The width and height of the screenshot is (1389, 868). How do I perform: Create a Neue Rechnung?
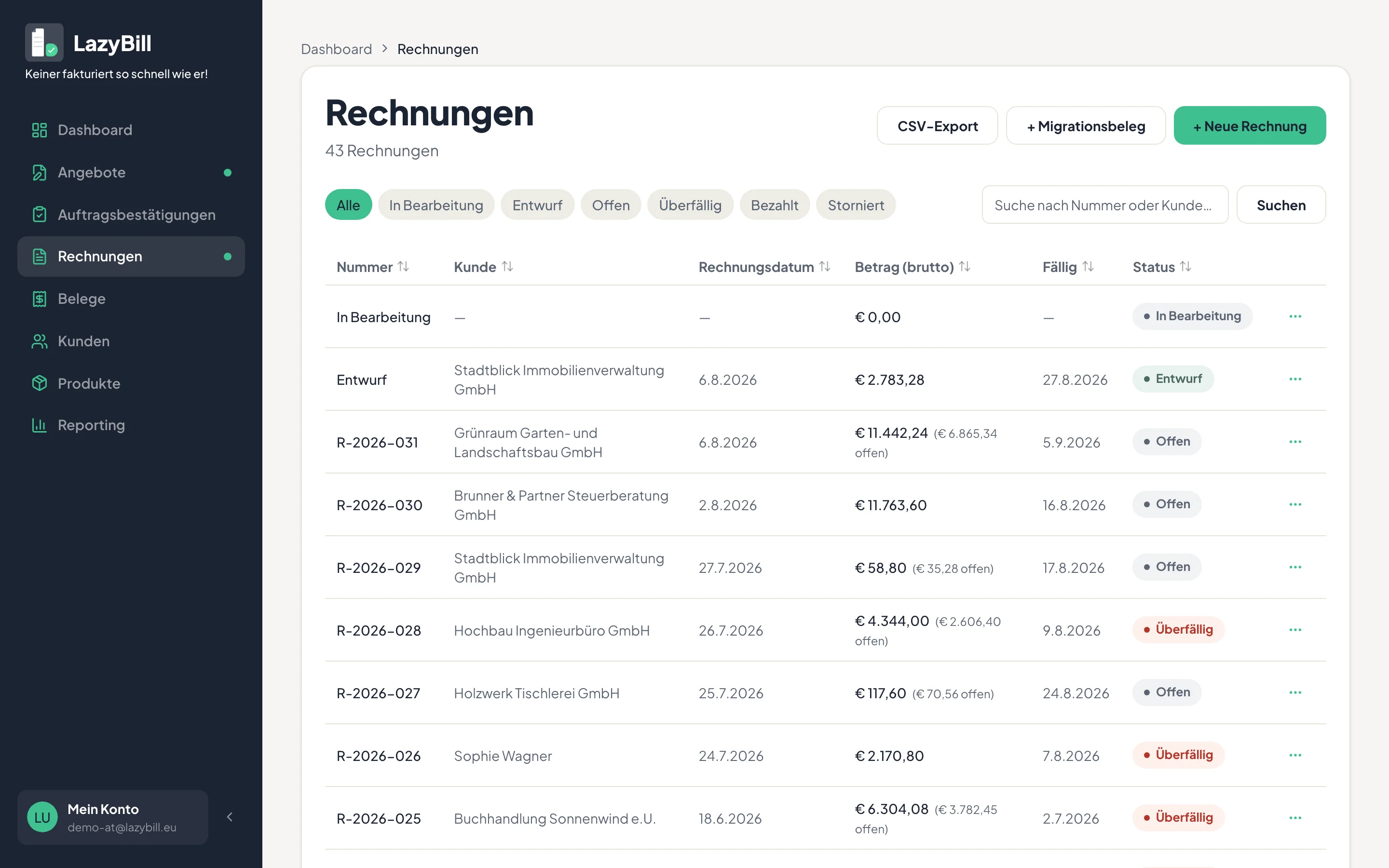1250,126
